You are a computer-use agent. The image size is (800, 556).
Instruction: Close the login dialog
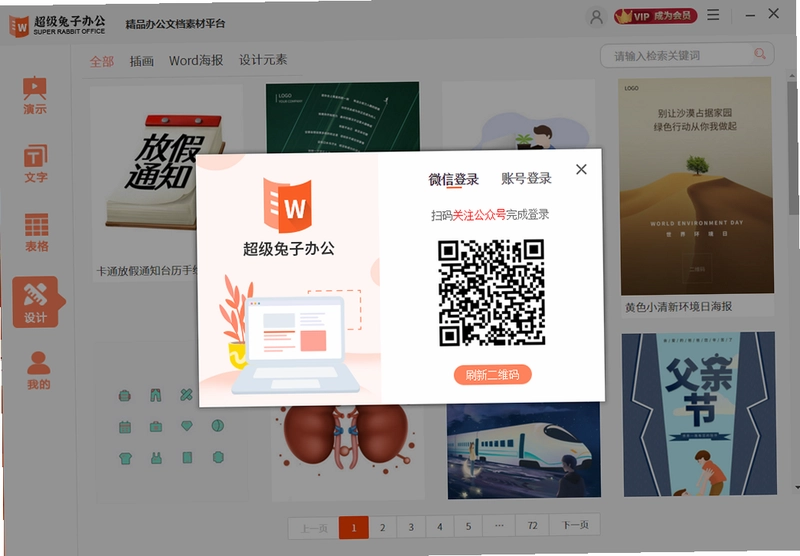click(581, 169)
